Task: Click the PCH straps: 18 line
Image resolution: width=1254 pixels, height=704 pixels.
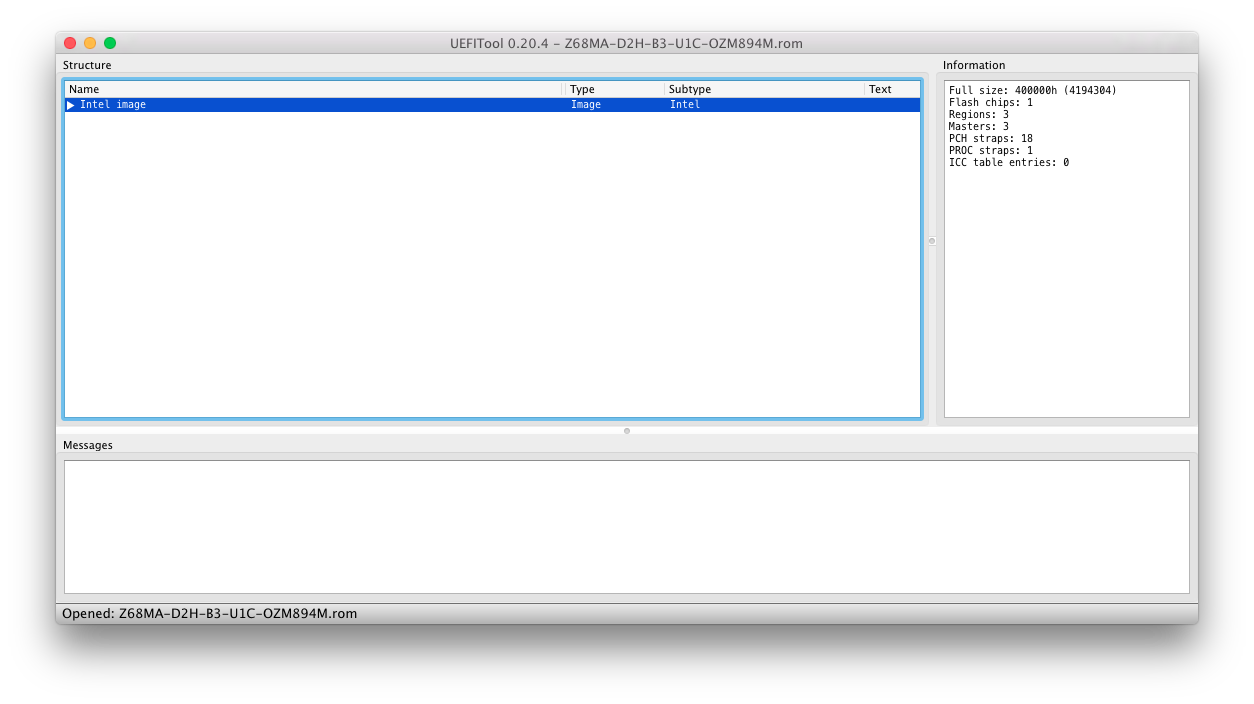Action: pyautogui.click(x=991, y=139)
